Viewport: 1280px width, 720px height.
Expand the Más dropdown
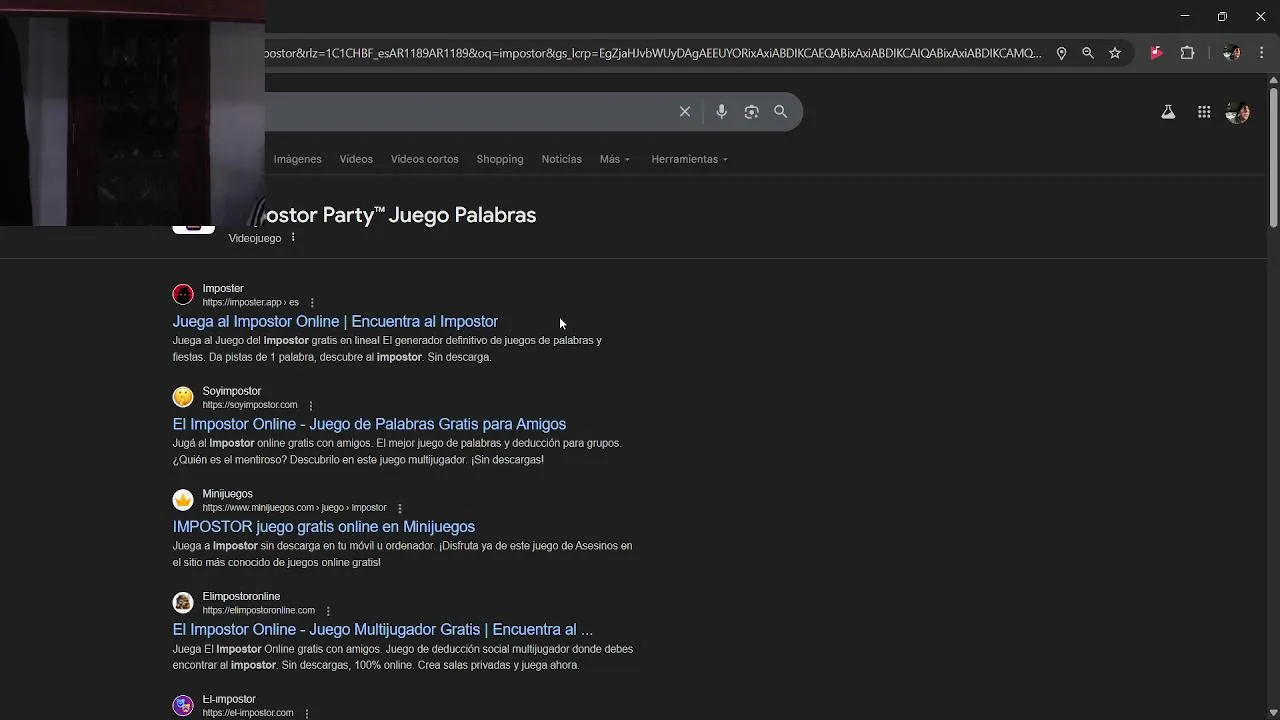pyautogui.click(x=615, y=159)
